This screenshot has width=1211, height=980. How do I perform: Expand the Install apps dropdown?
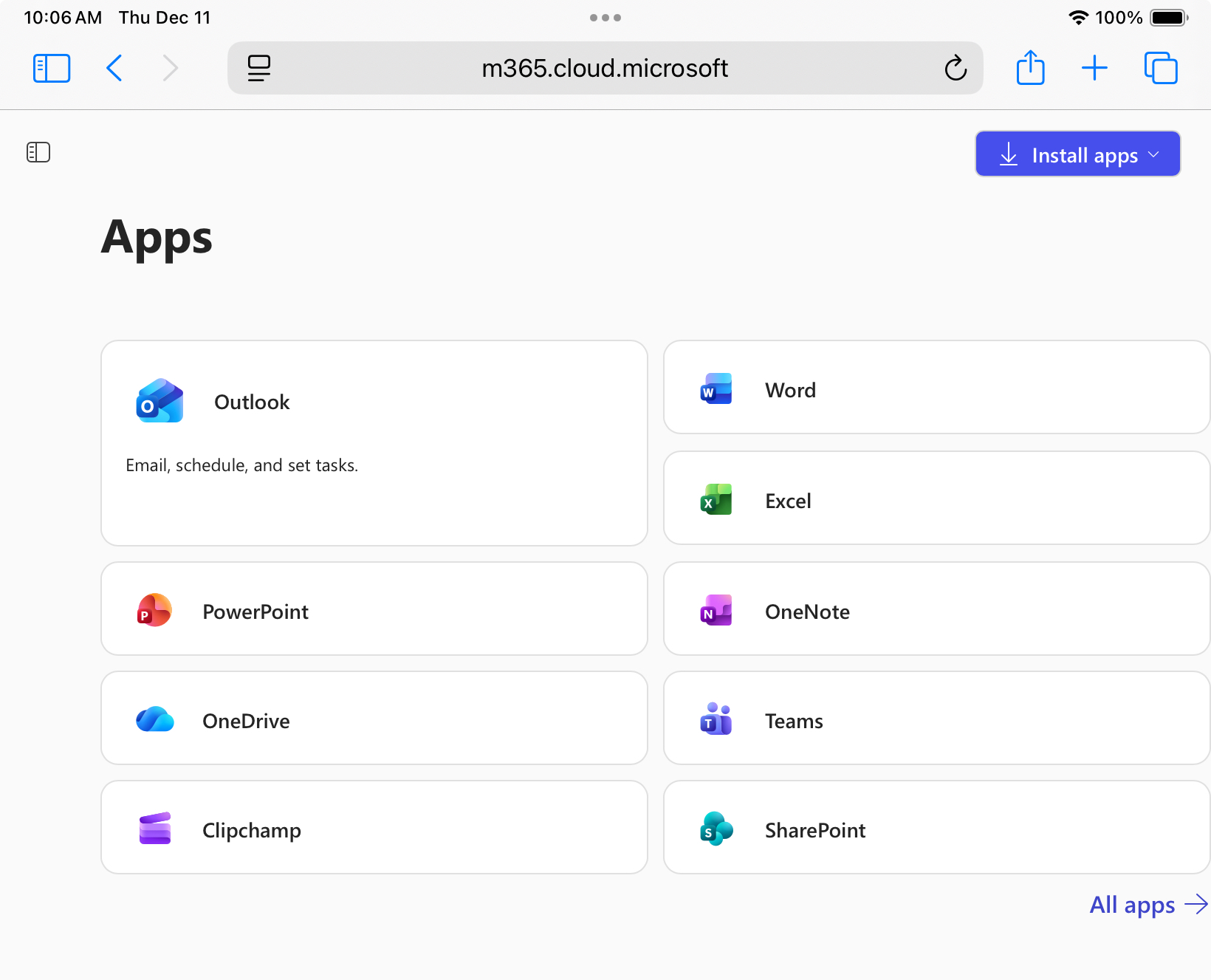click(x=1155, y=154)
